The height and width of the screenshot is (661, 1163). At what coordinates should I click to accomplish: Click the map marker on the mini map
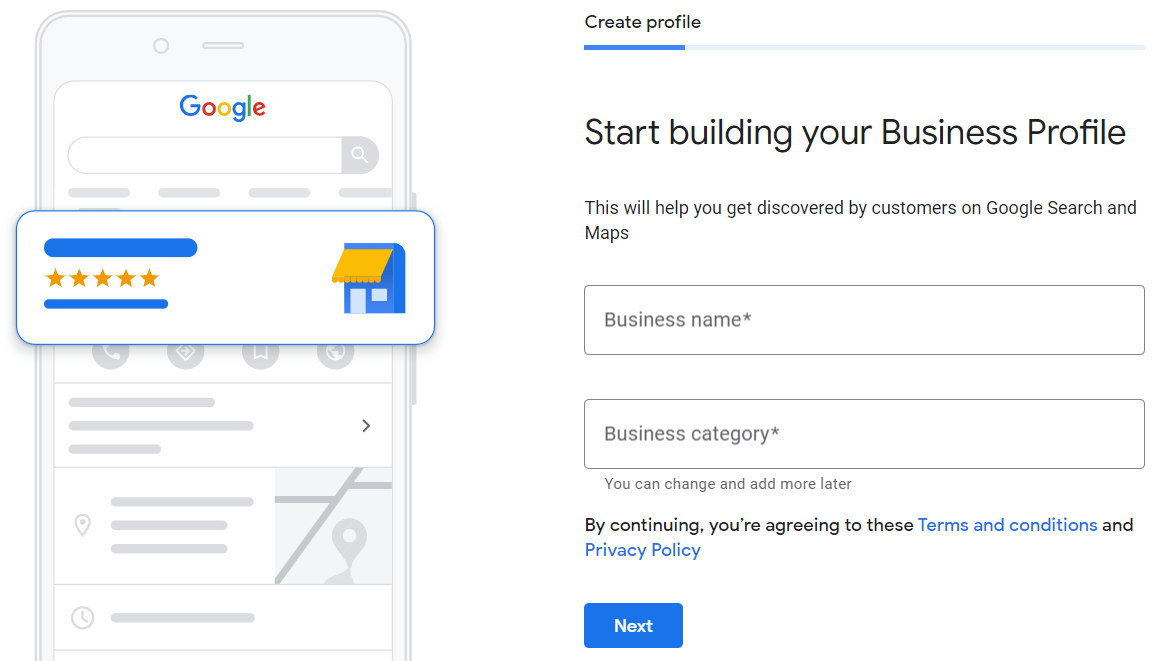[349, 541]
